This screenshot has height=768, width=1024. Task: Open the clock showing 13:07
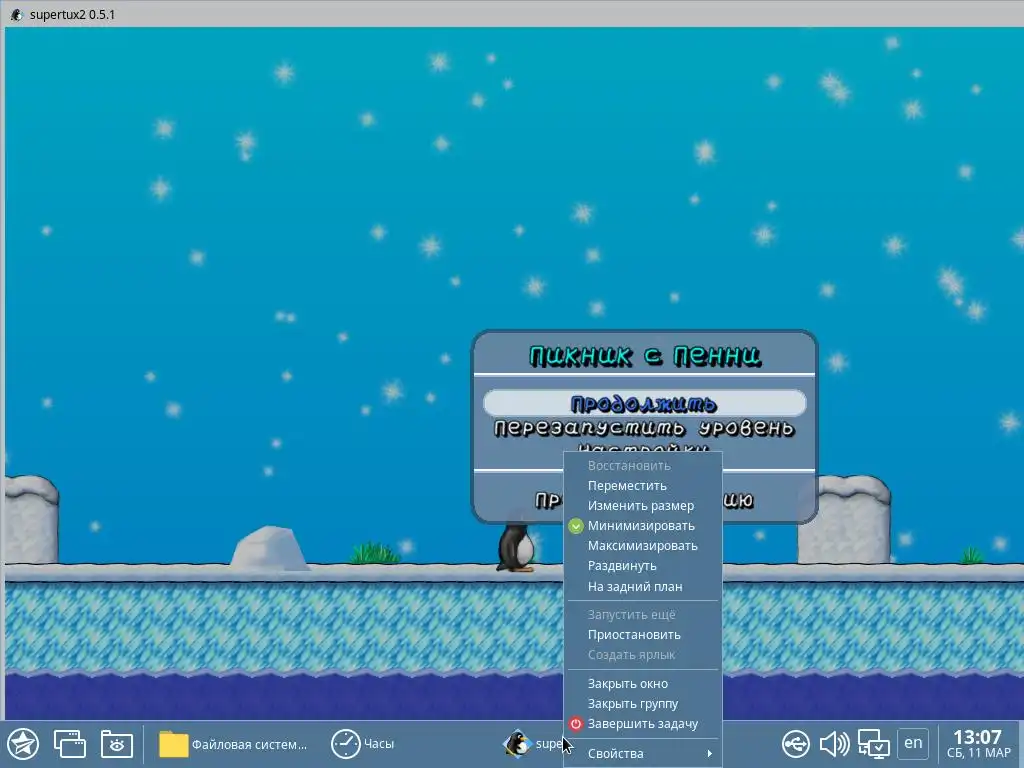click(978, 744)
